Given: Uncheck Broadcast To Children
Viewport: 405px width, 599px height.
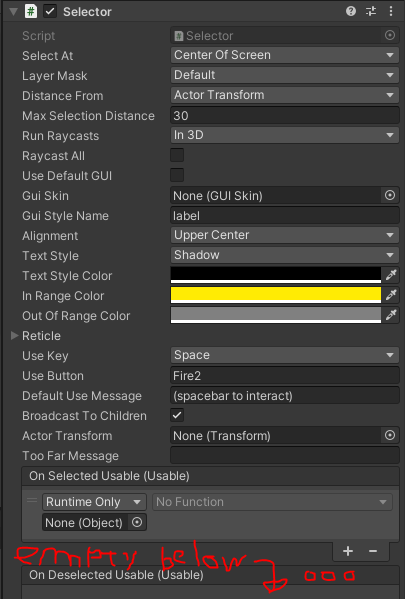Looking at the screenshot, I should [177, 415].
